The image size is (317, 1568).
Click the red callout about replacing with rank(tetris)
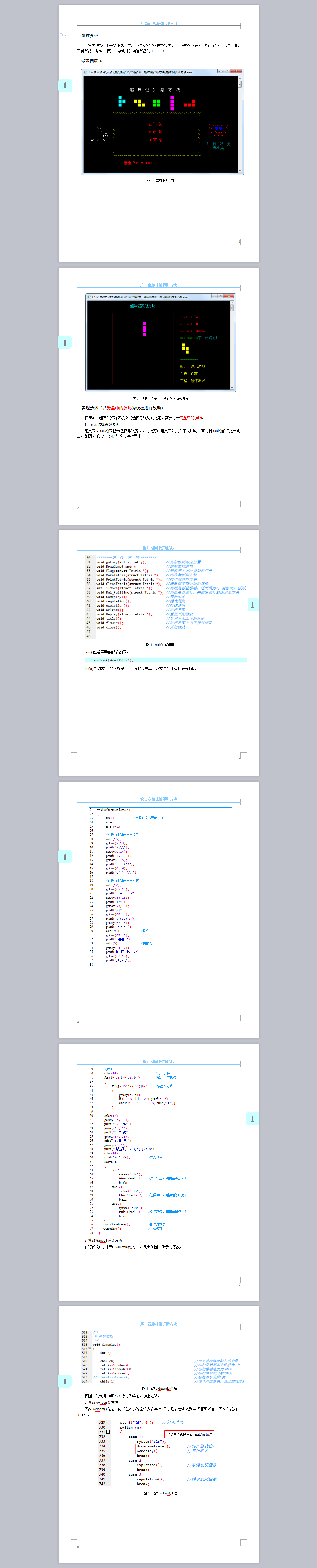coord(189,1435)
